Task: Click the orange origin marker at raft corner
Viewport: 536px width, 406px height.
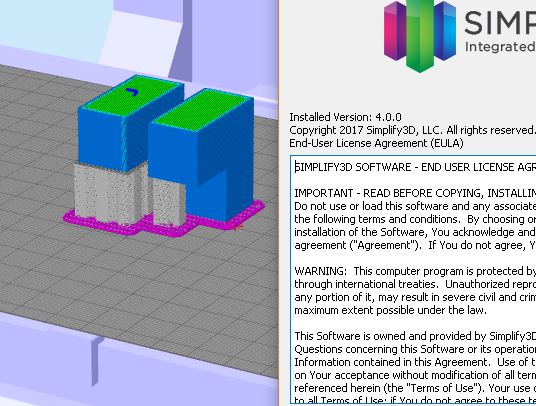Action: click(239, 227)
